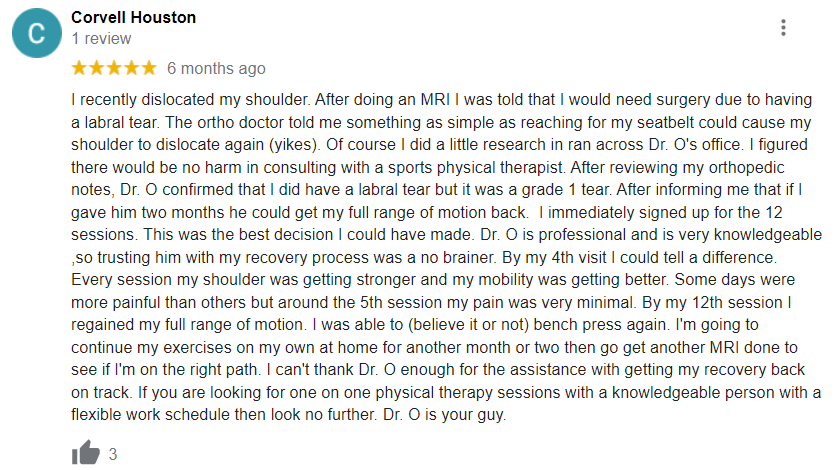Open Corvell Houston's profile name link
The image size is (838, 470).
point(134,17)
